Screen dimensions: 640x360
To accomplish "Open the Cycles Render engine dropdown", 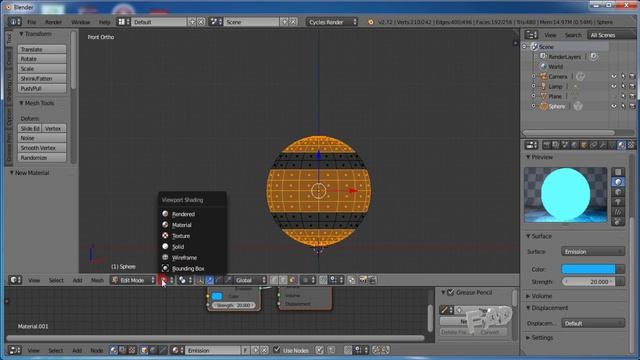I will pos(332,22).
